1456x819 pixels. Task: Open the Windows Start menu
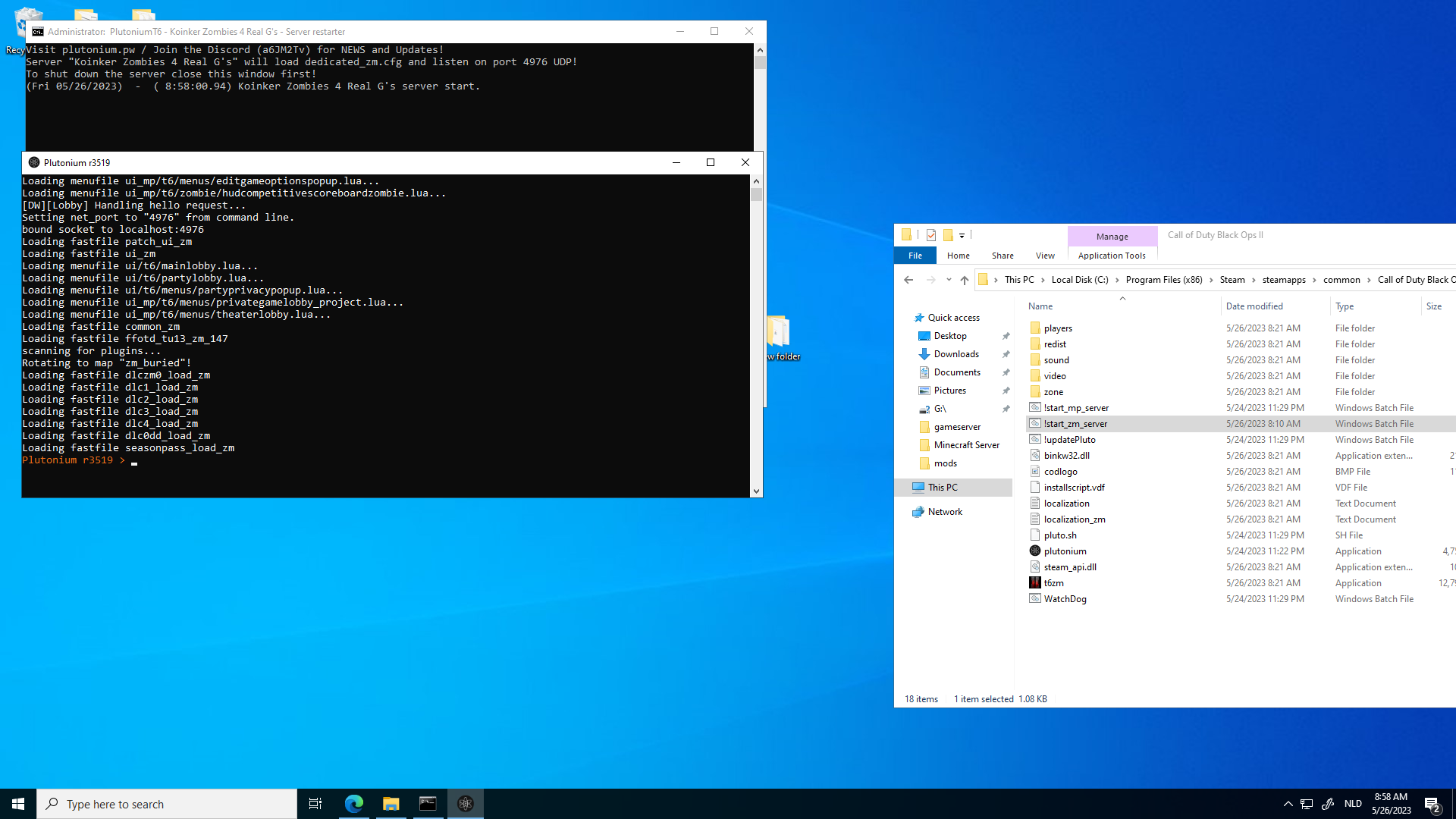(x=18, y=804)
